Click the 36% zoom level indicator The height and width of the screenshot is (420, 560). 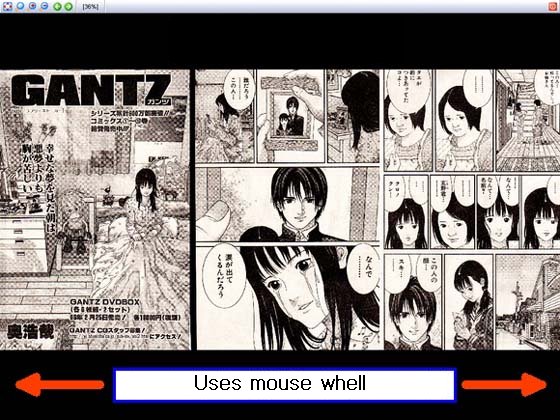(x=90, y=6)
